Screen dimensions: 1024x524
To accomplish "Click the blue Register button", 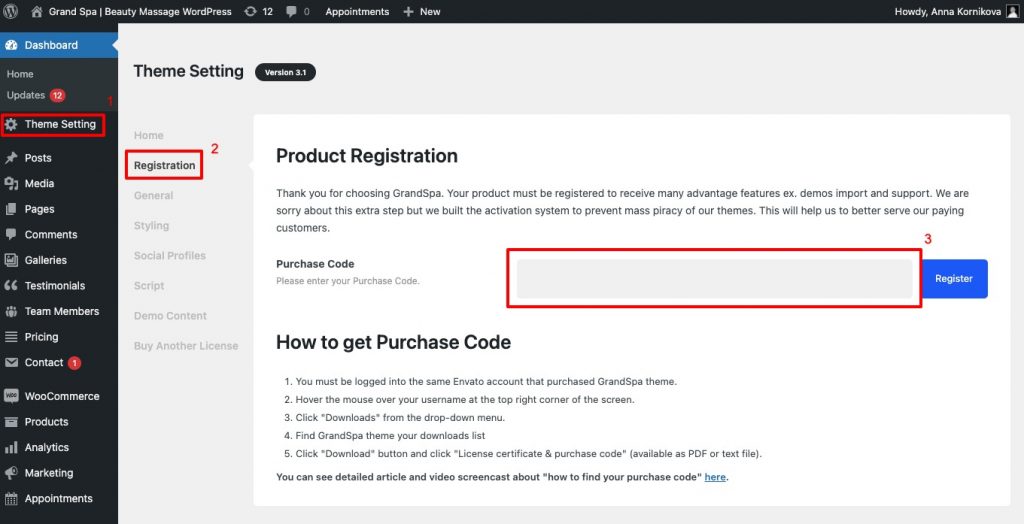I will (x=954, y=279).
